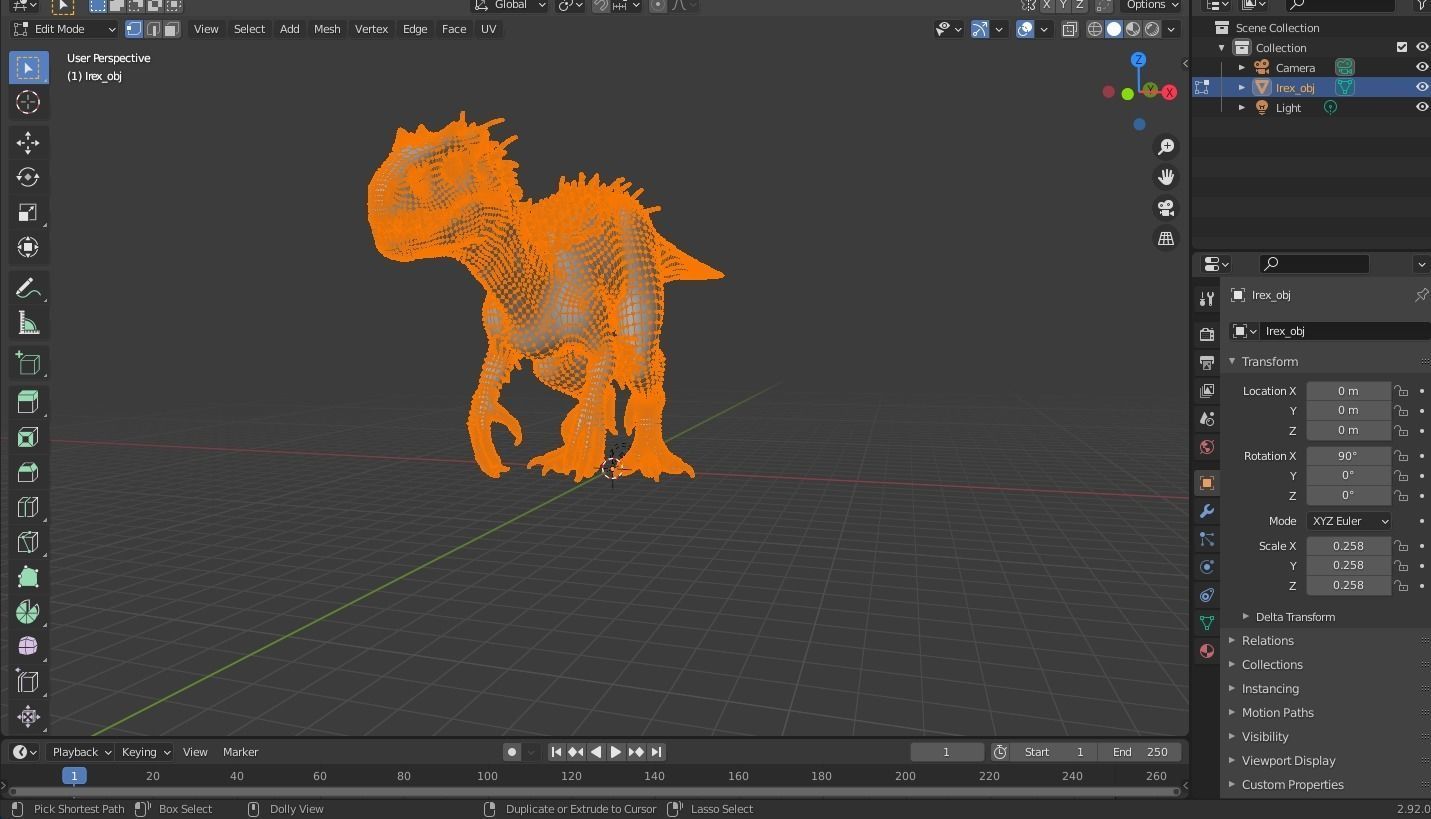This screenshot has width=1431, height=819.
Task: Select the Inset Faces tool
Action: 28,437
